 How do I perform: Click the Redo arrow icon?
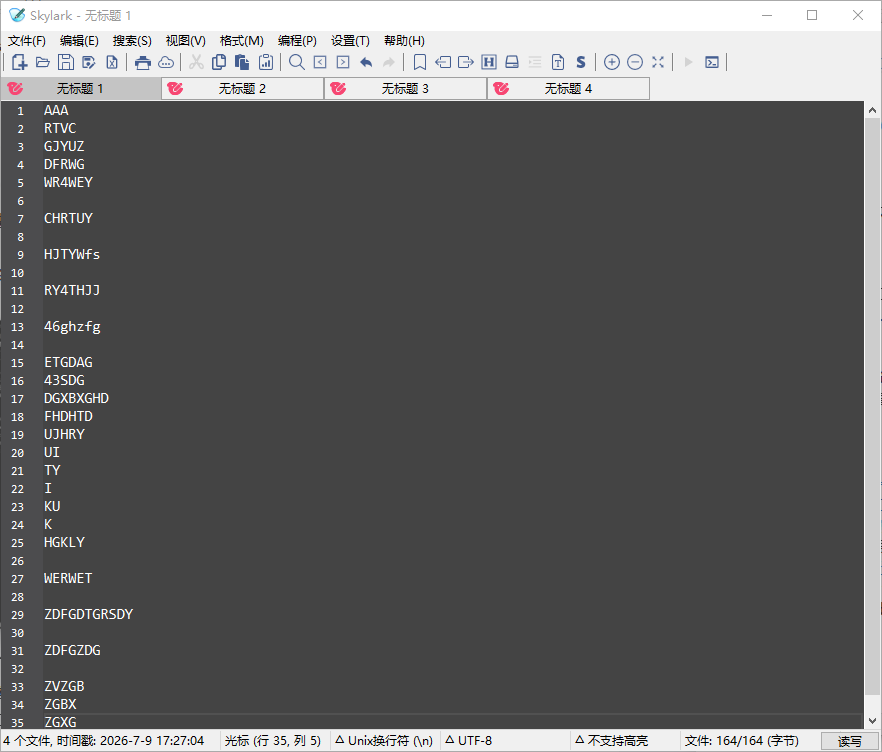pos(389,62)
